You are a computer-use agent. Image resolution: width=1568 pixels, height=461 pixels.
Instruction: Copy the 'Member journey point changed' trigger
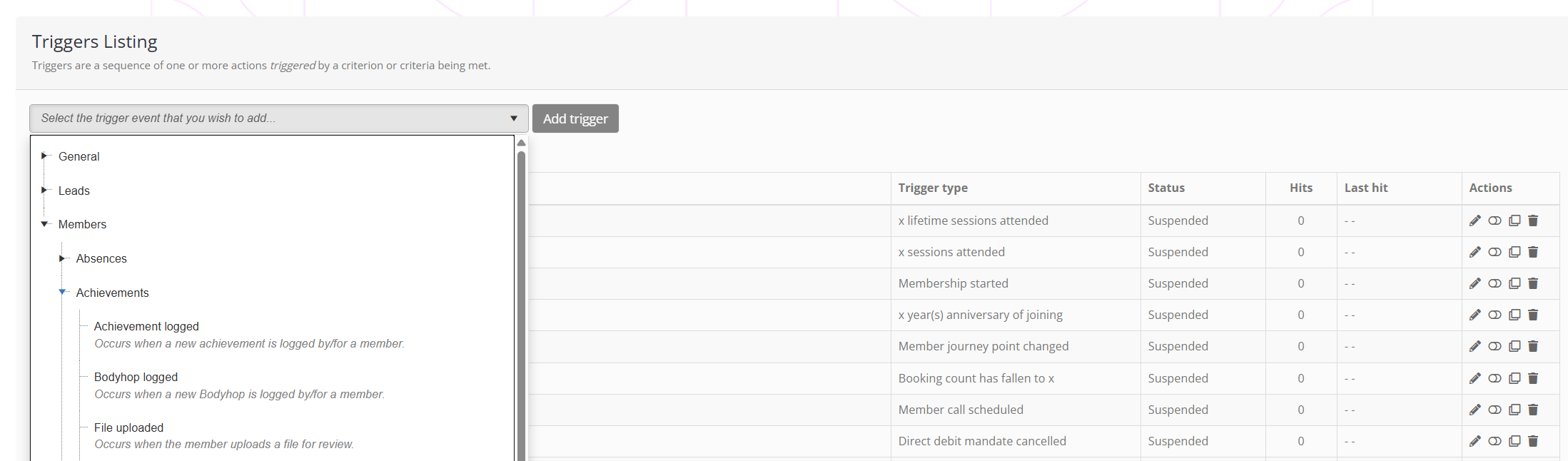tap(1514, 346)
